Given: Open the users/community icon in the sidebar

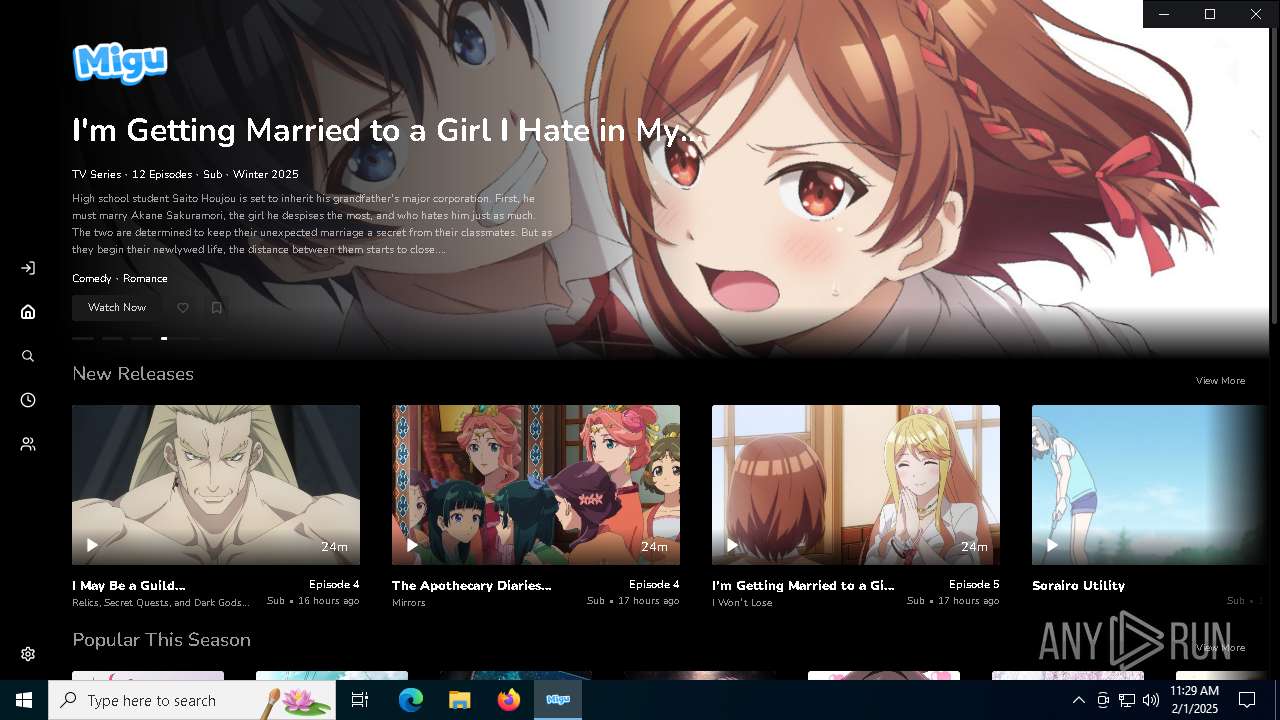Looking at the screenshot, I should pyautogui.click(x=28, y=444).
